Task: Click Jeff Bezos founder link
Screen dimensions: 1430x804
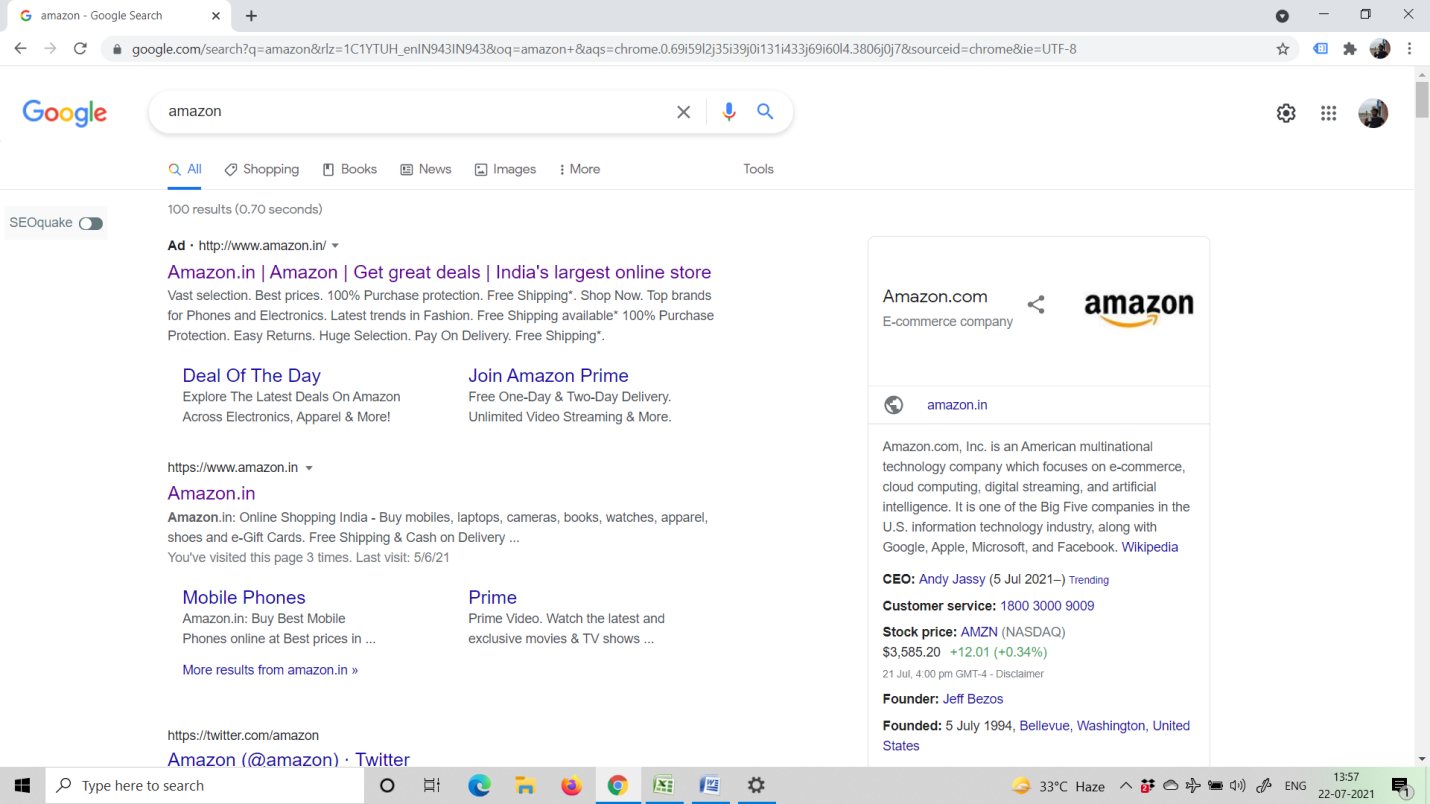Action: [973, 699]
